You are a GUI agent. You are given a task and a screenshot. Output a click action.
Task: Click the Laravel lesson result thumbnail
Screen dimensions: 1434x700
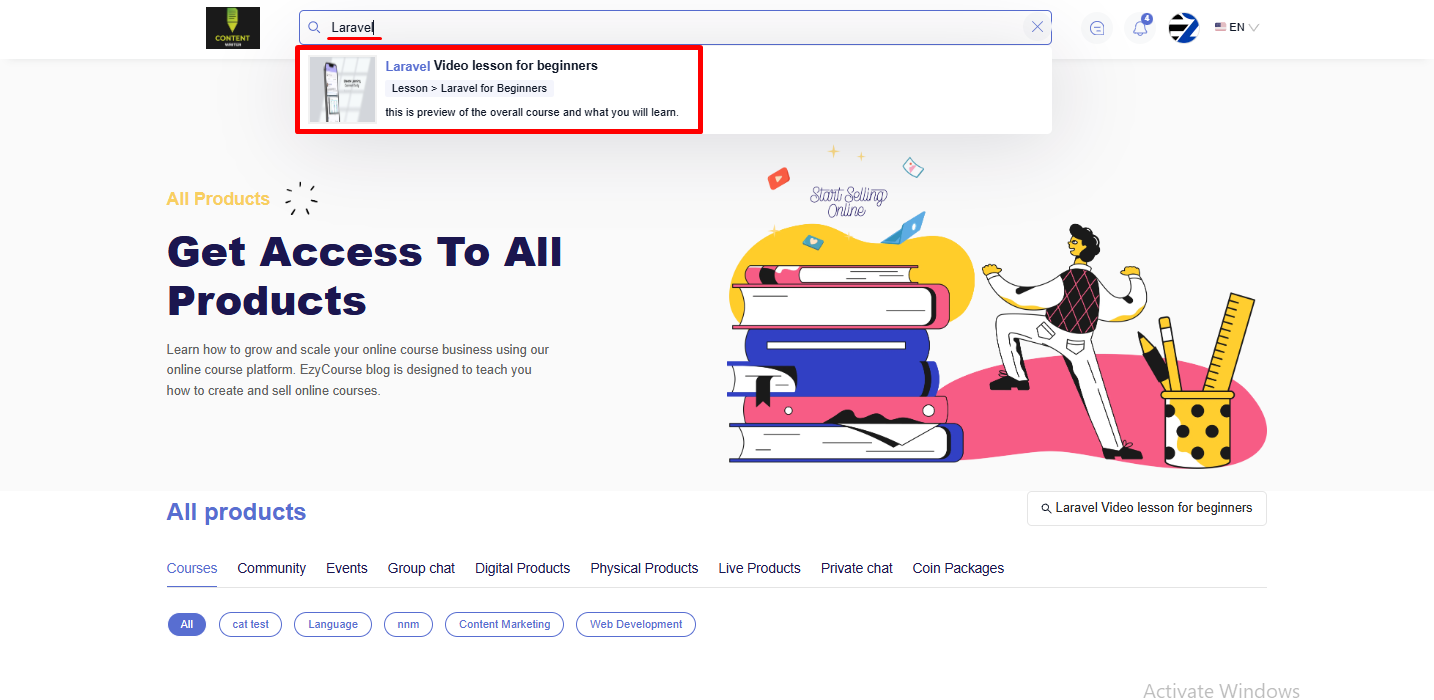342,90
